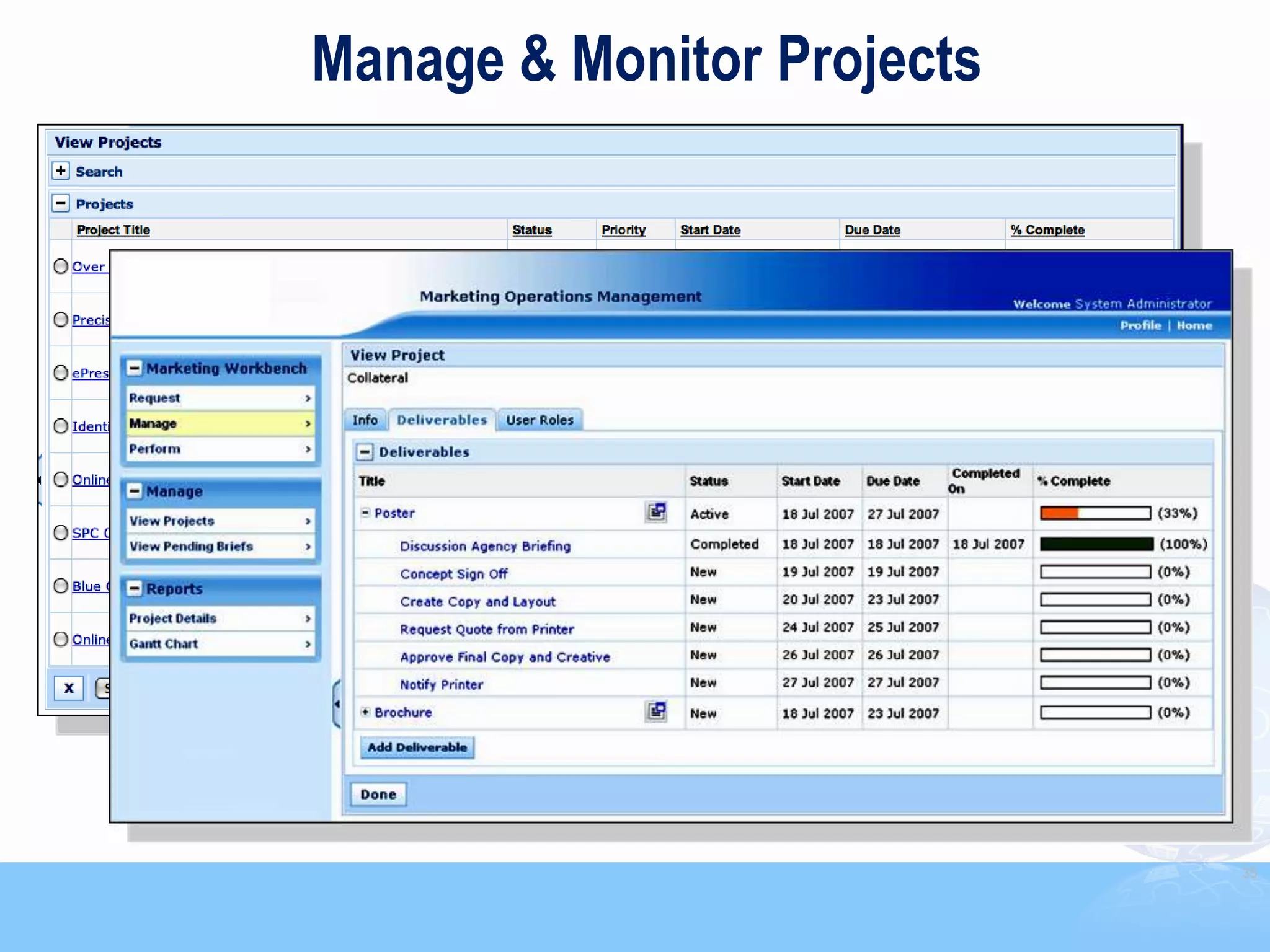This screenshot has width=1270, height=952.
Task: Sort by Project Title column header
Action: (x=113, y=230)
